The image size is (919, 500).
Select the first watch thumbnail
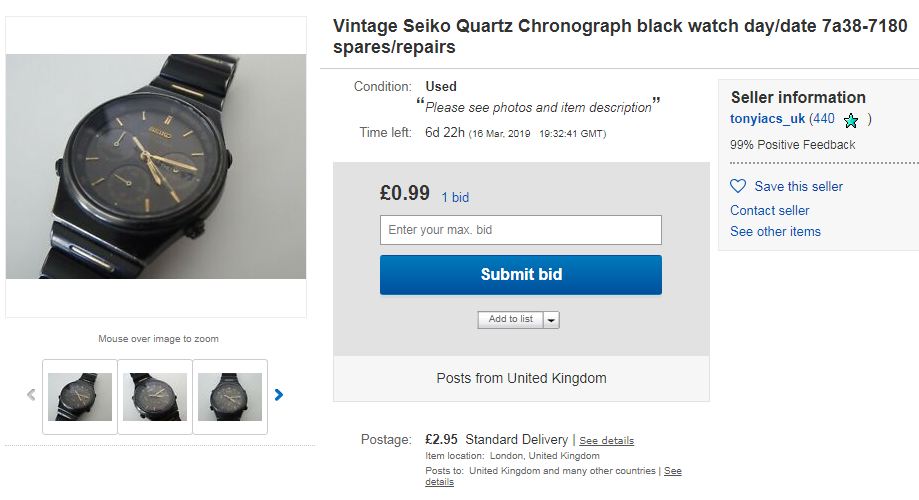tap(80, 396)
